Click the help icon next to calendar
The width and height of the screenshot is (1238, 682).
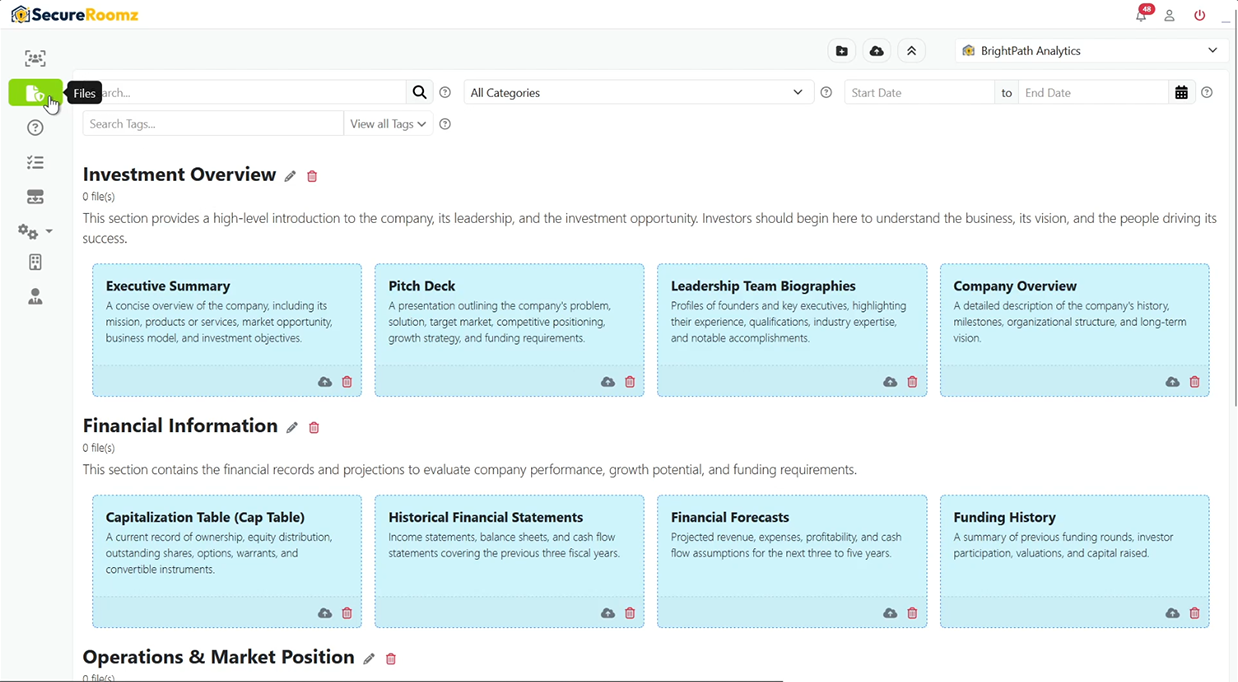point(1207,92)
